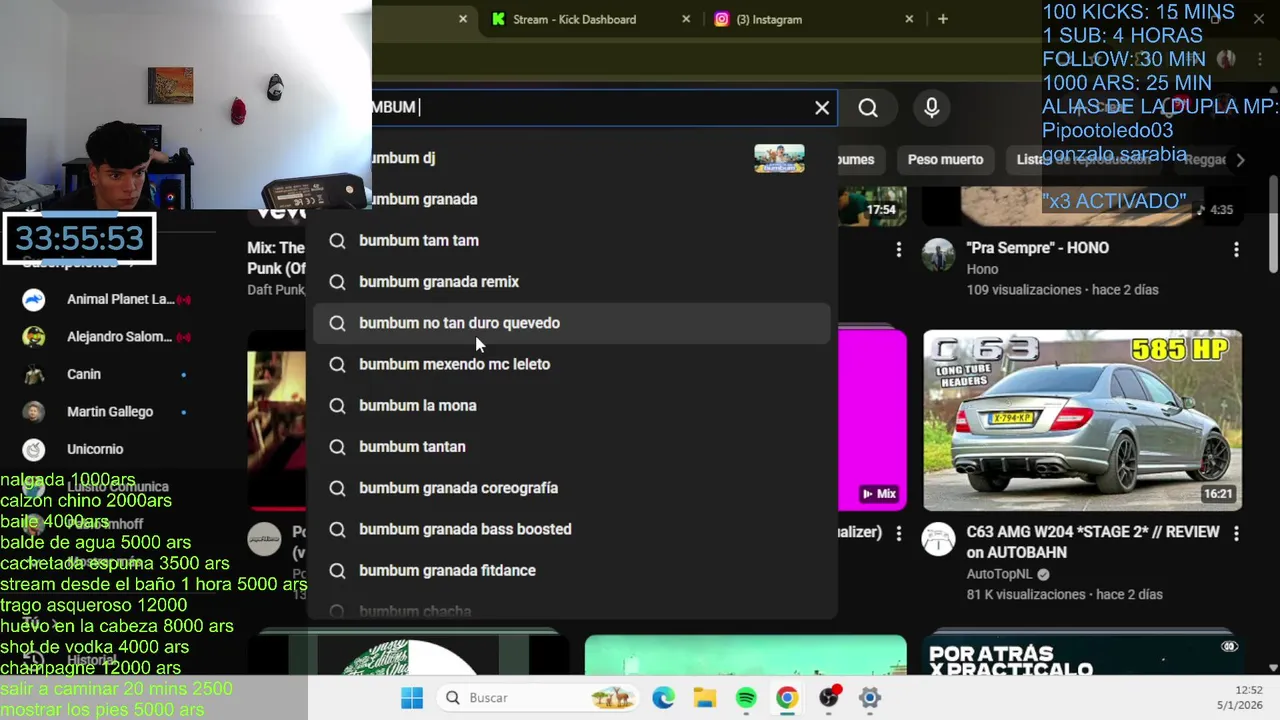The width and height of the screenshot is (1280, 720).
Task: Open the thumbnail next to "bumbum dj"
Action: [x=779, y=158]
